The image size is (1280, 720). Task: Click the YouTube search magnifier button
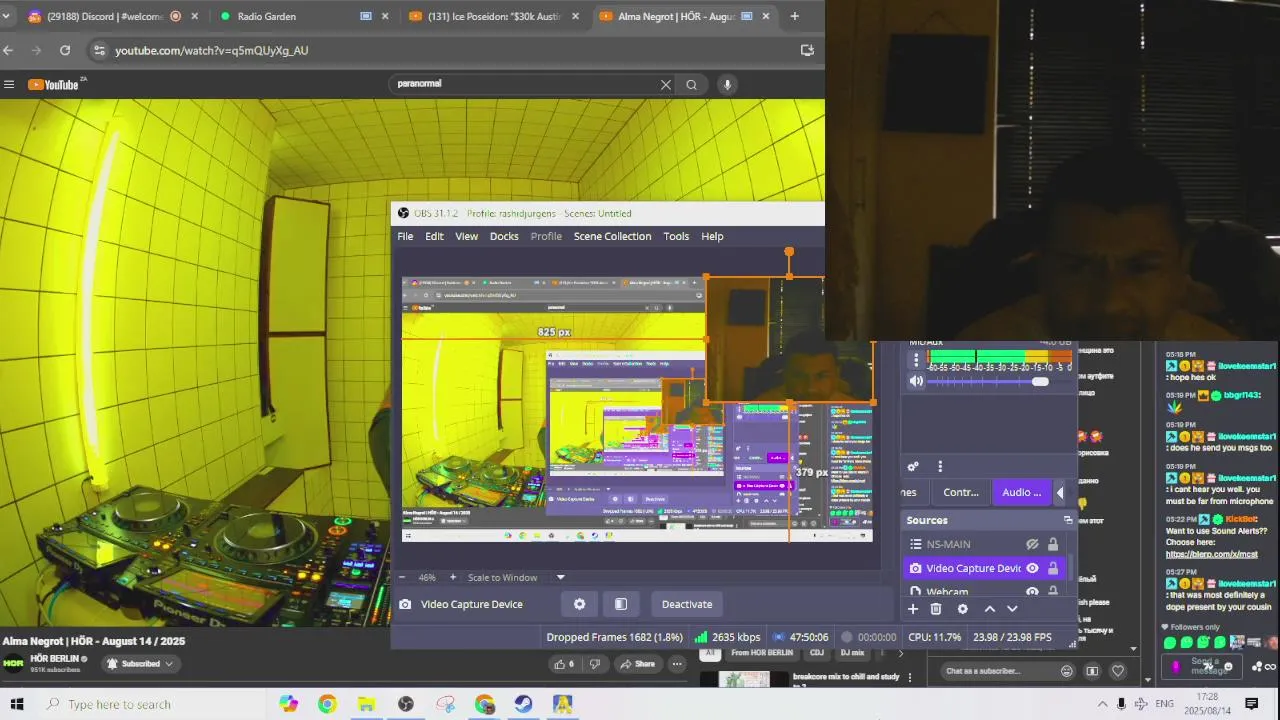691,85
